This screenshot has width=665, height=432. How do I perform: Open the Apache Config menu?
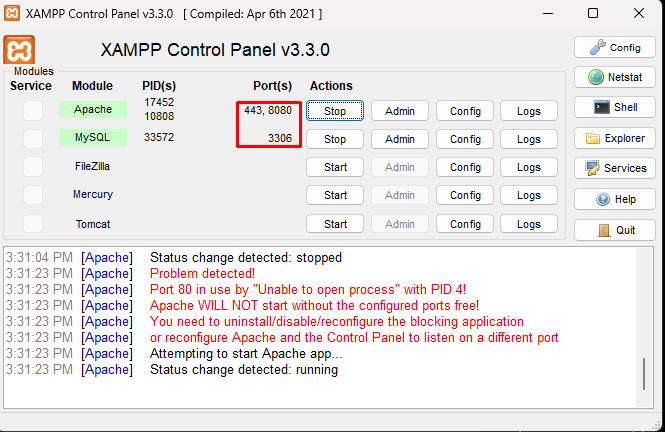click(465, 111)
